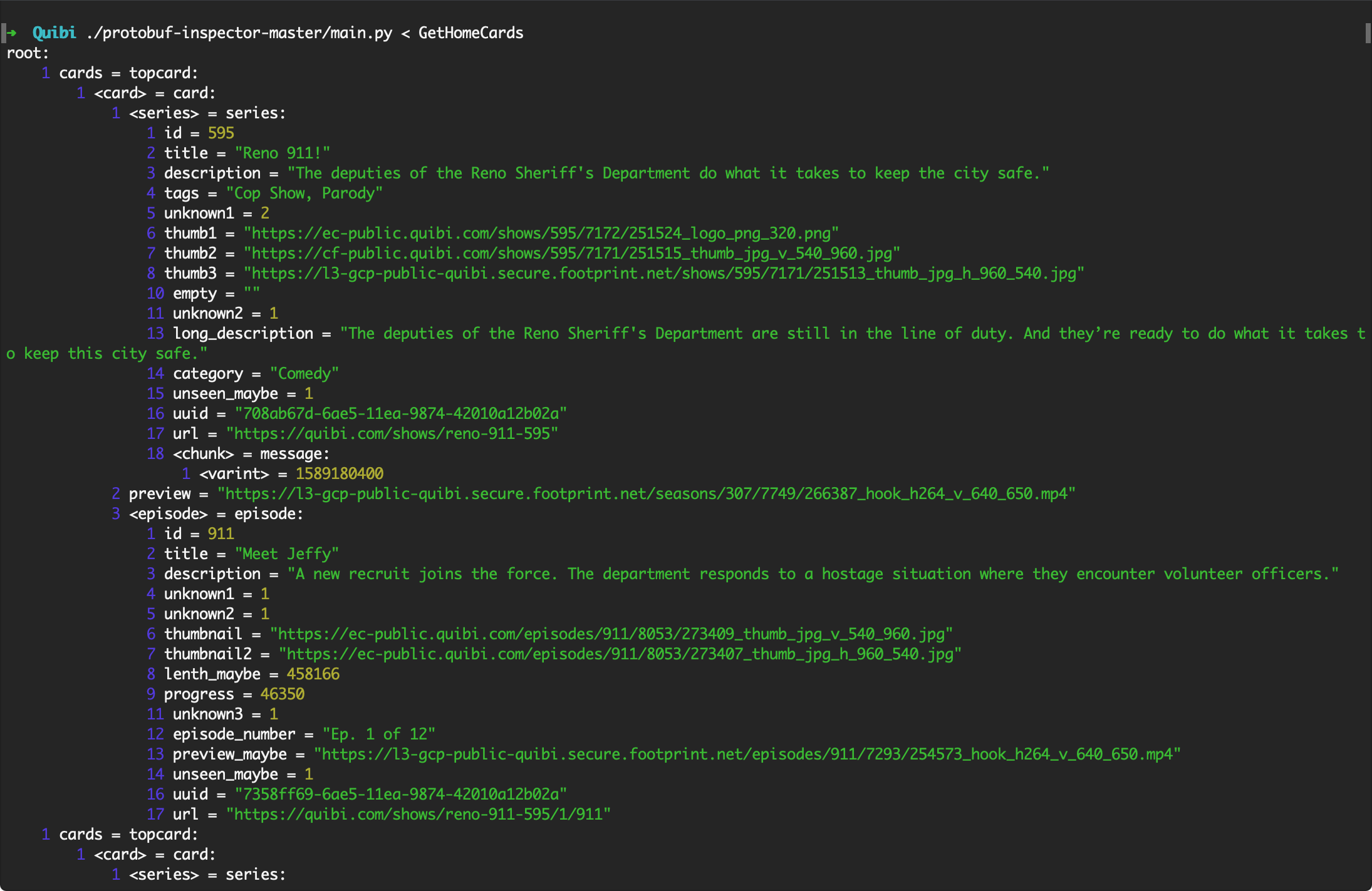This screenshot has width=1372, height=891.
Task: Click the thumb3 footprint.net URL
Action: [664, 273]
